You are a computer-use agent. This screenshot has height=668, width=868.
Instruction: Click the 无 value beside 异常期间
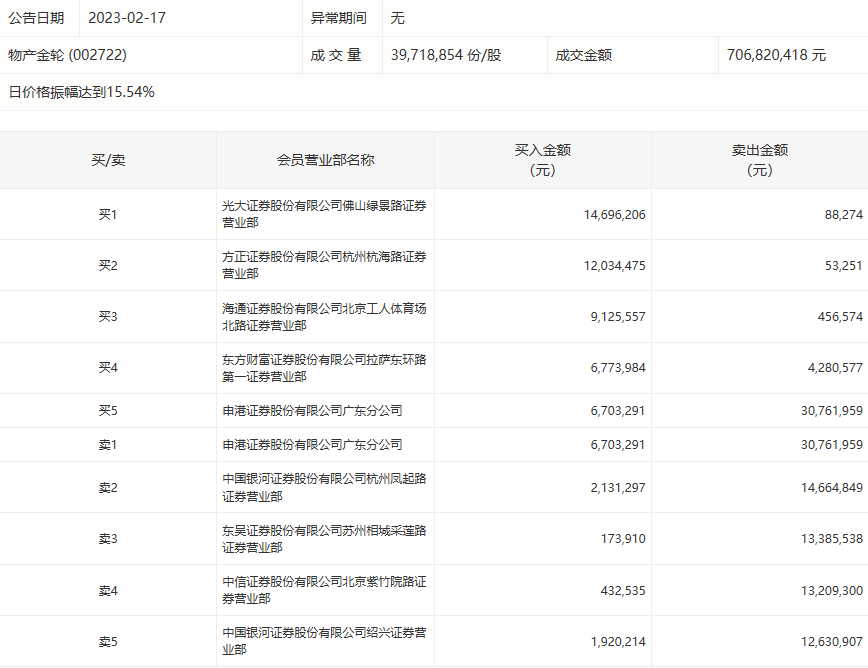(397, 18)
